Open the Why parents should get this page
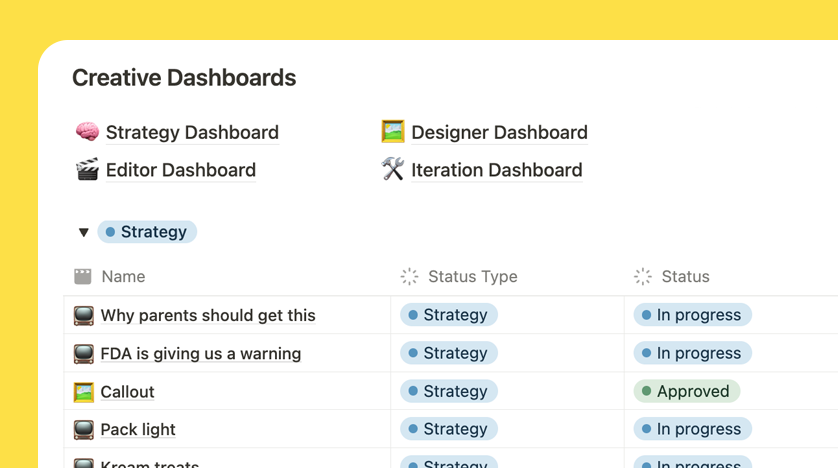The image size is (838, 468). pos(208,315)
